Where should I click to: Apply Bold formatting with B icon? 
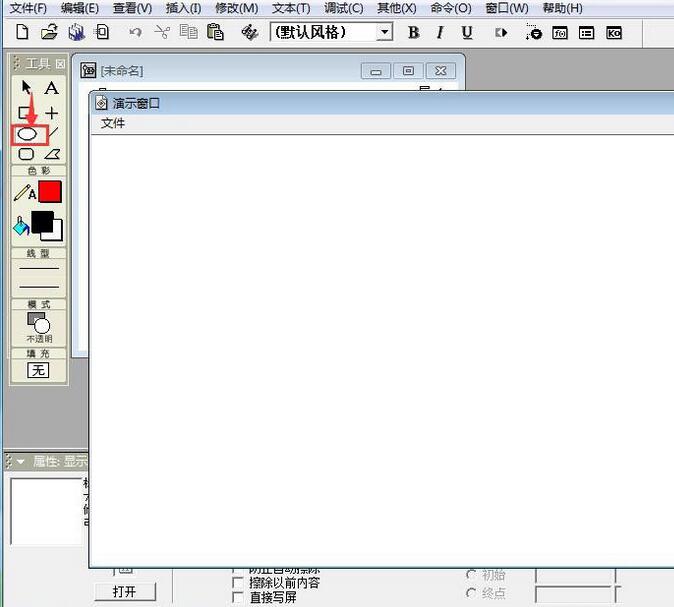(x=413, y=32)
